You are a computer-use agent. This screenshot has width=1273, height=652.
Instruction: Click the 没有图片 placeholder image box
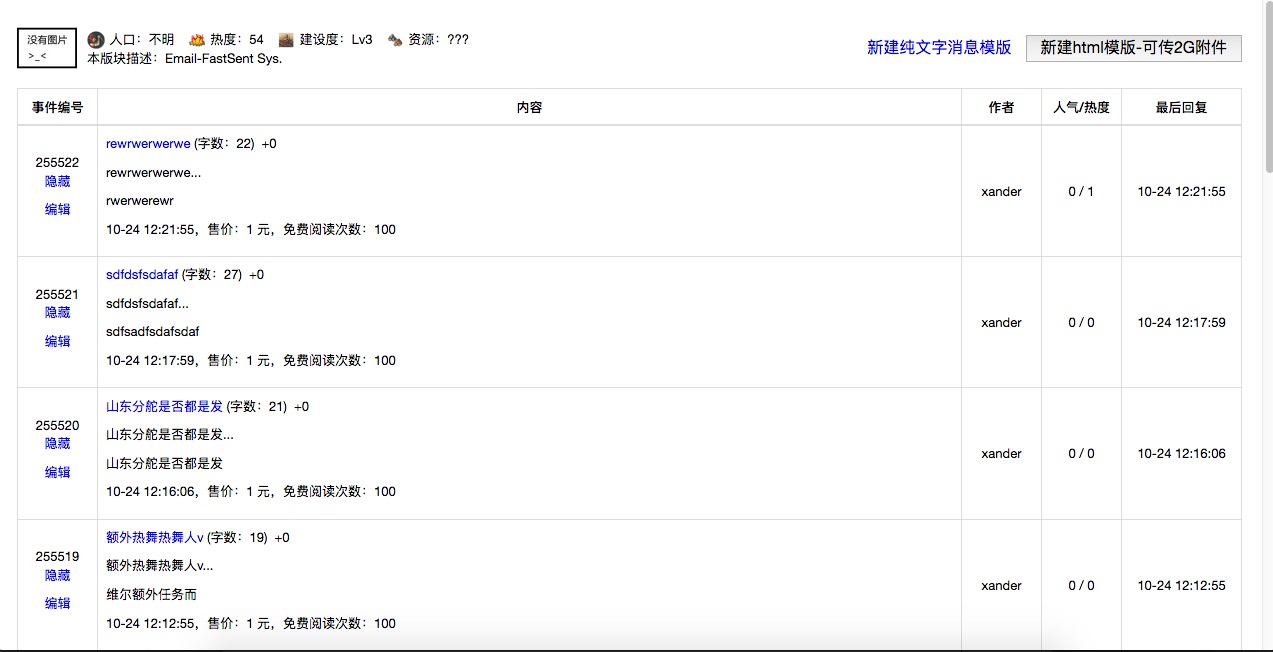click(x=47, y=48)
